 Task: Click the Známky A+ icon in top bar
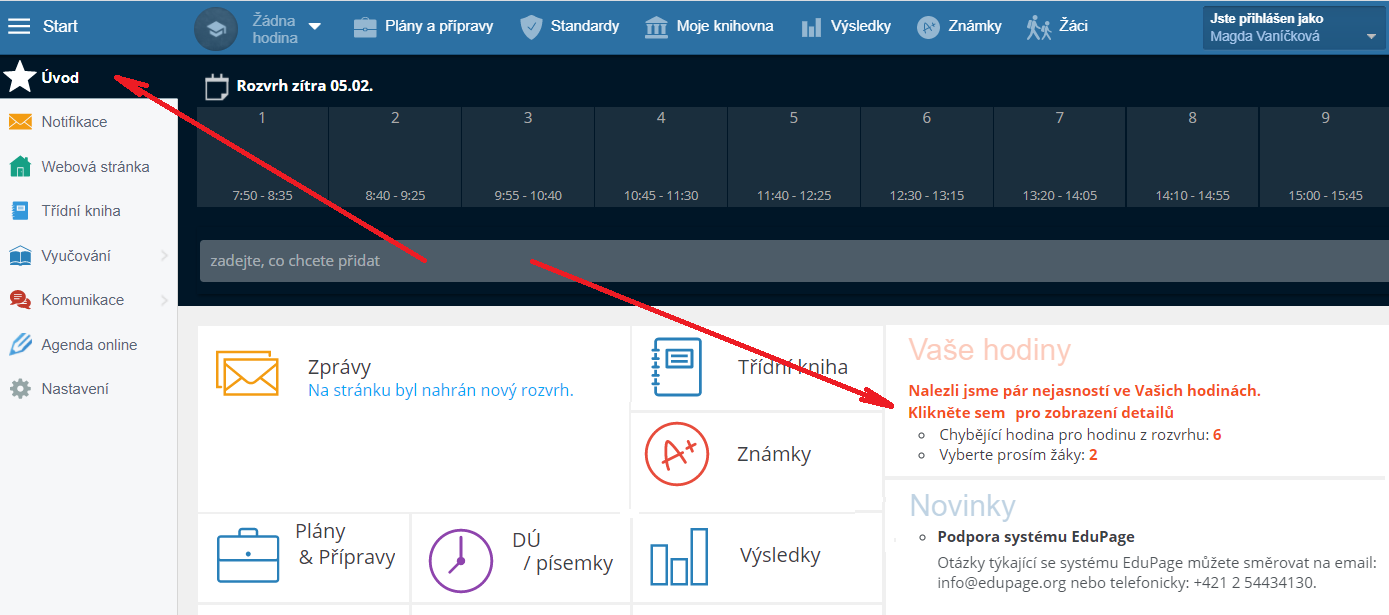point(928,27)
